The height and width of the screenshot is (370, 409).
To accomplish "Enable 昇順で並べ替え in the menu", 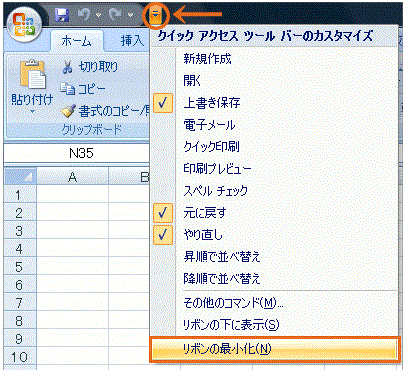I will pyautogui.click(x=274, y=257).
